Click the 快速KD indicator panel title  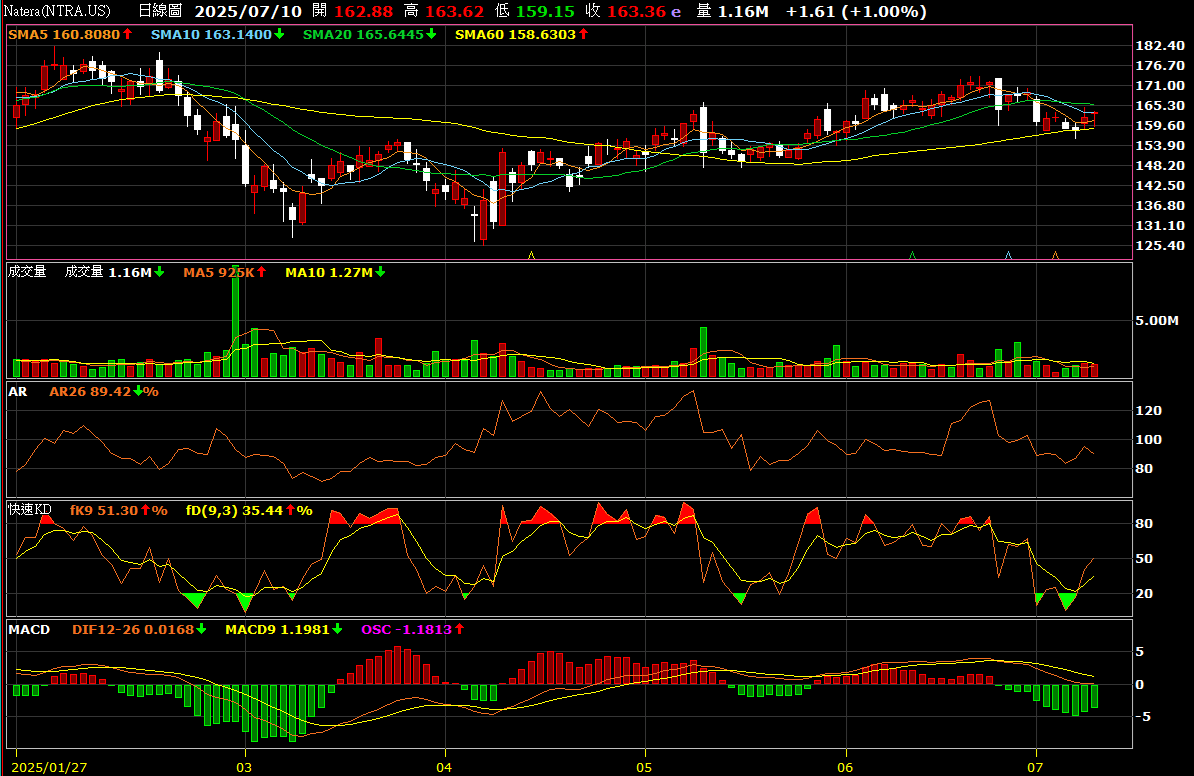click(x=30, y=510)
